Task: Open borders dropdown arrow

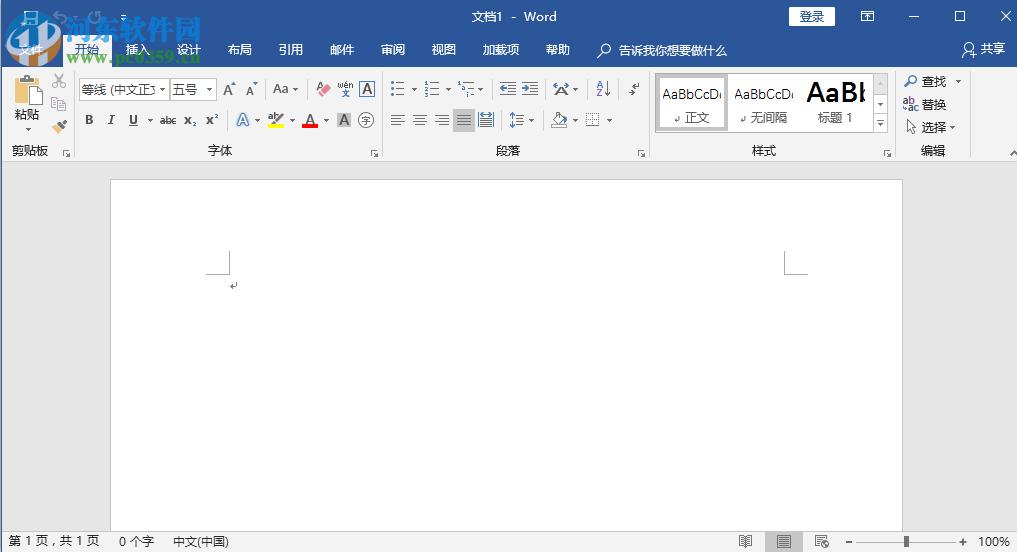Action: coord(609,120)
